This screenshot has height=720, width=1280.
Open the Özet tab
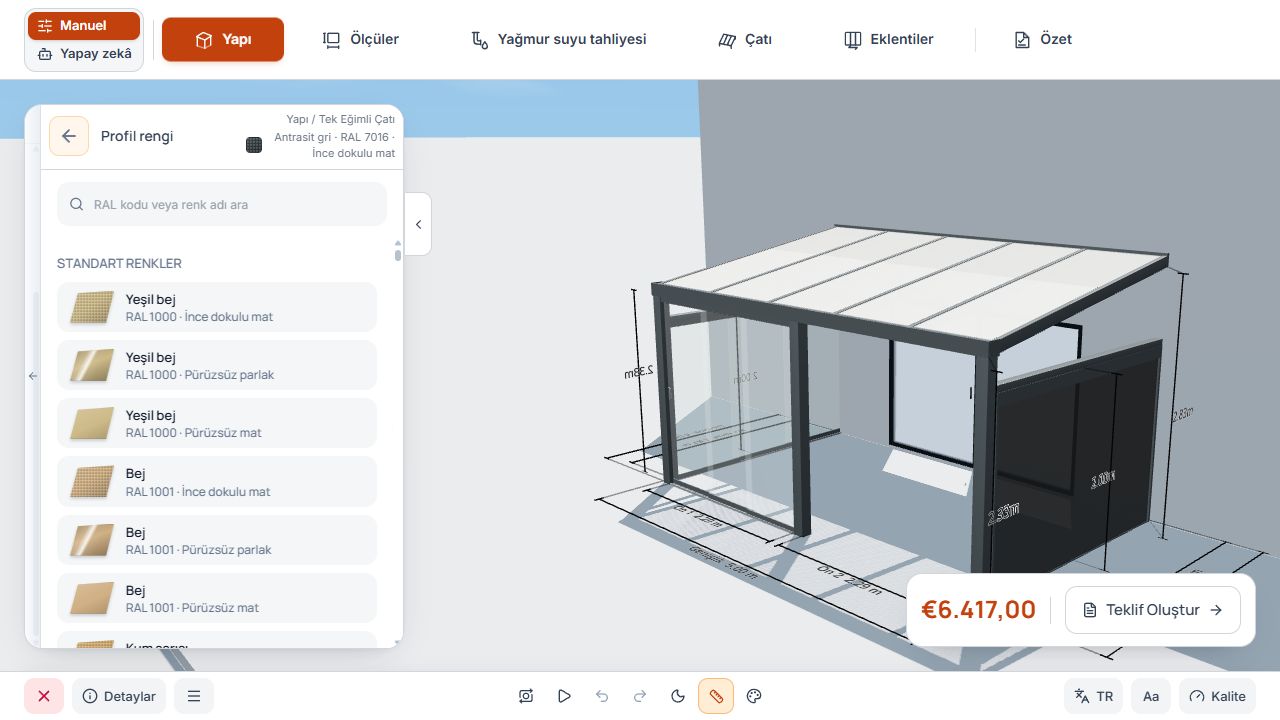point(1042,40)
